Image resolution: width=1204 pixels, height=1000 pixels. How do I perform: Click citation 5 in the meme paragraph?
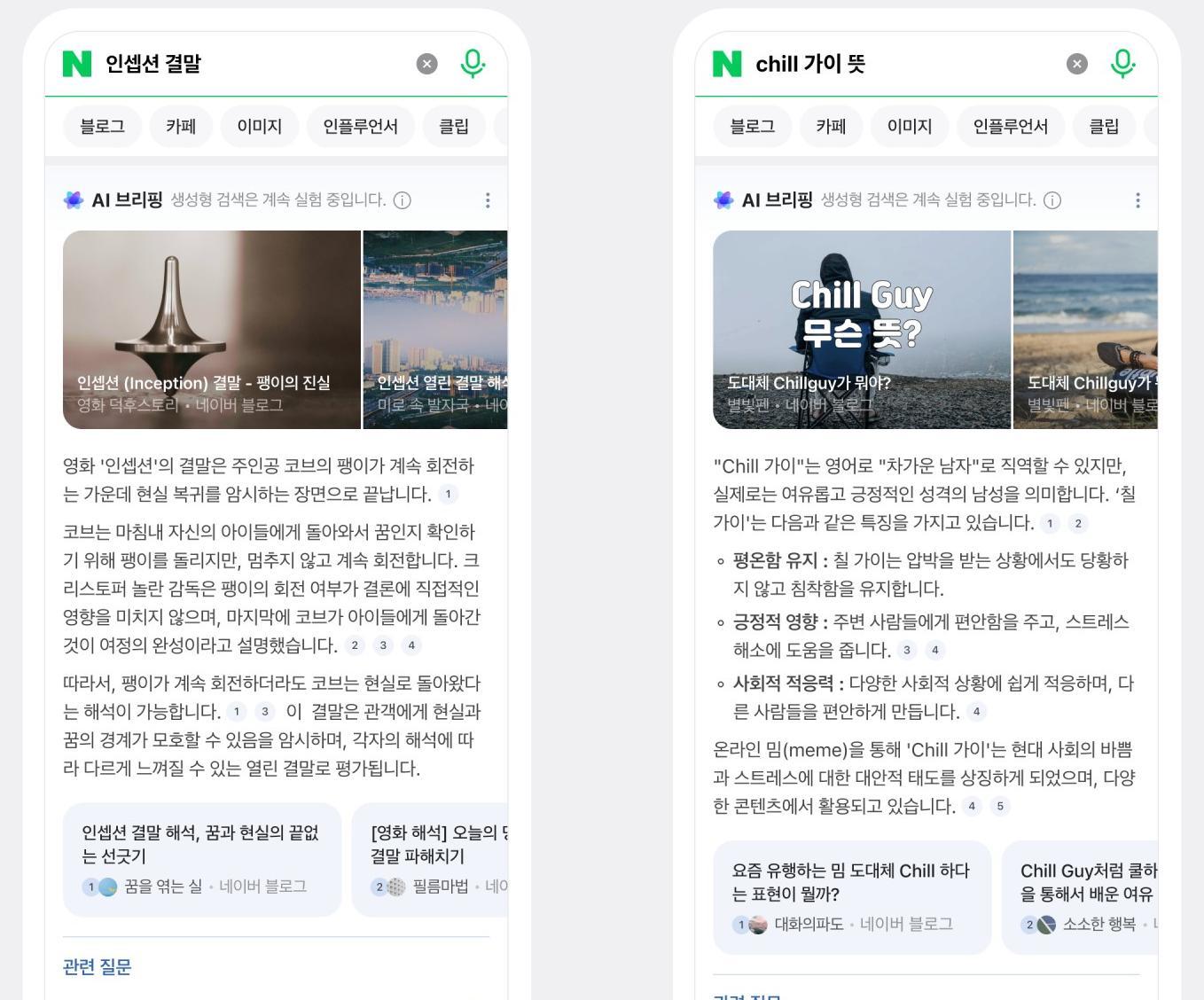(1000, 806)
